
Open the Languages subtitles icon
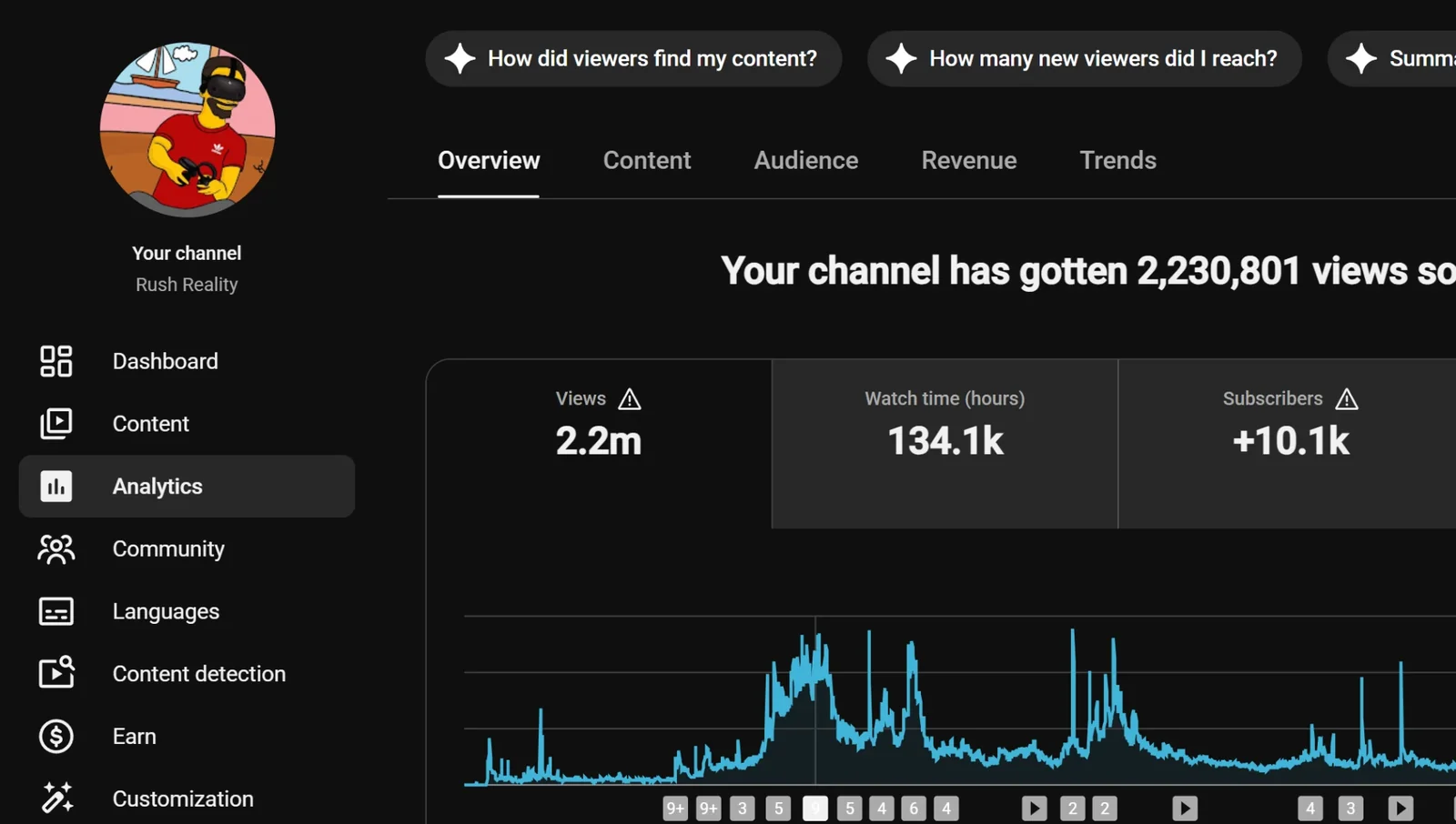click(x=56, y=611)
